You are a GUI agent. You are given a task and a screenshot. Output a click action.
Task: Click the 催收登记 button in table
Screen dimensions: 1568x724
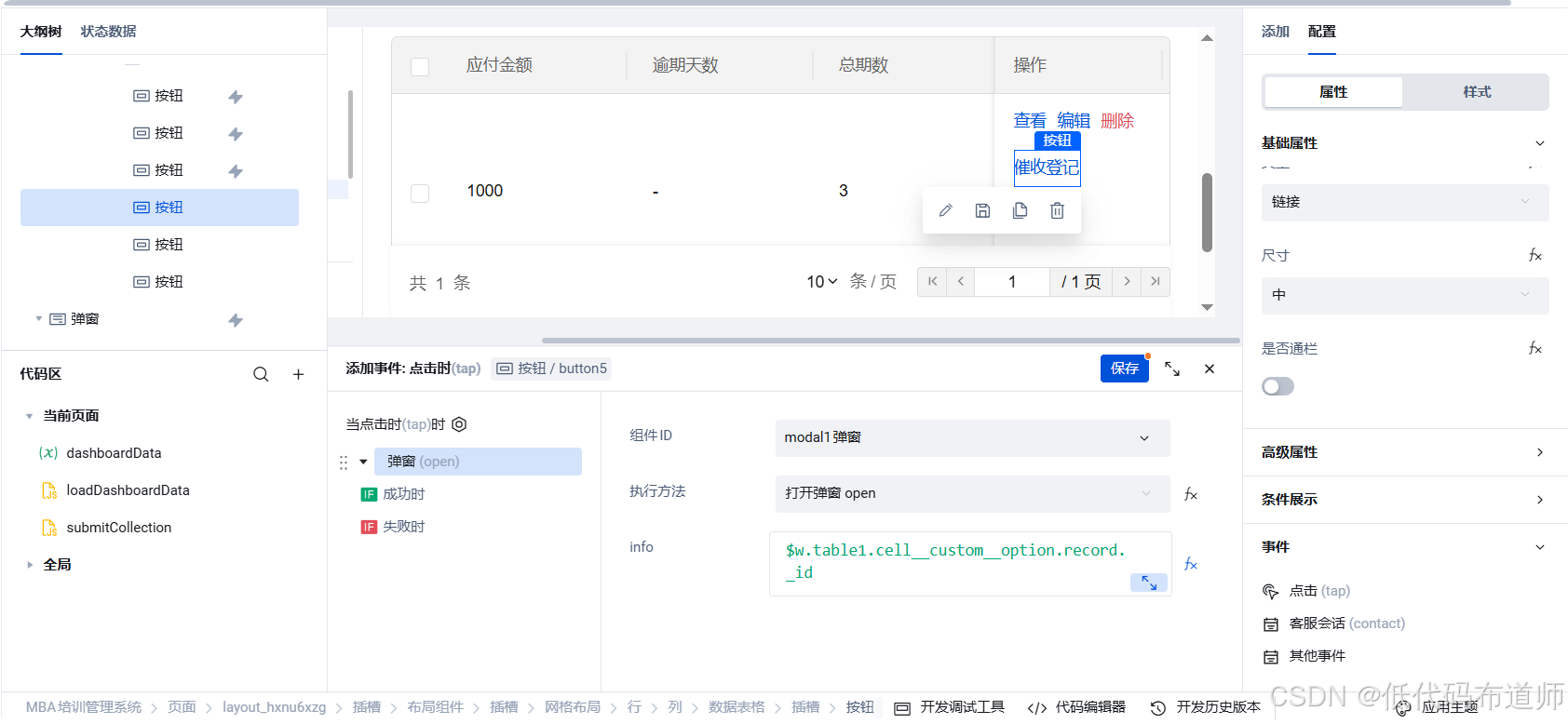1047,168
